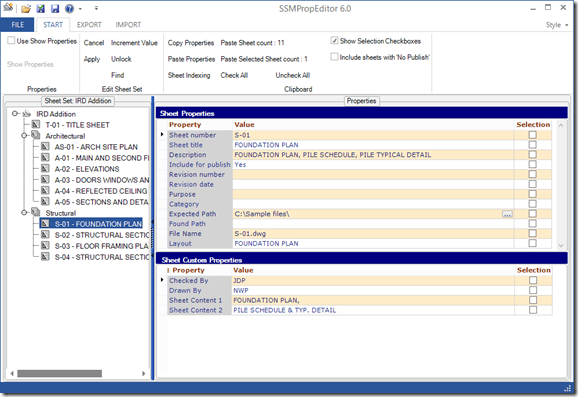Image resolution: width=578 pixels, height=397 pixels.
Task: Tick the Selection checkbox for Description row
Action: click(532, 154)
